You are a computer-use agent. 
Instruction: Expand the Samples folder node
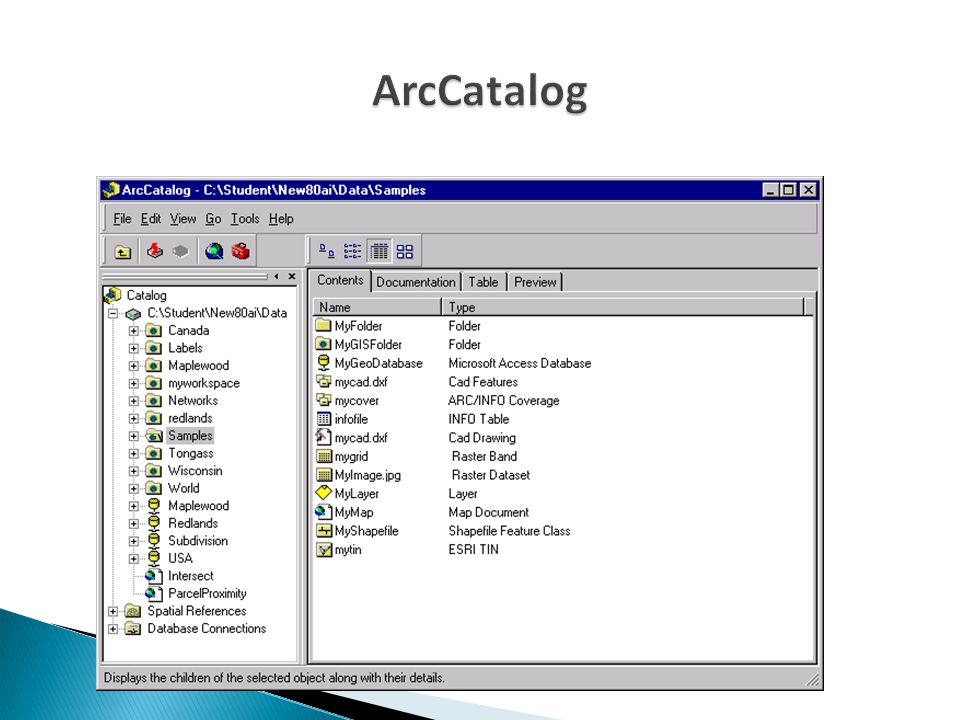click(133, 436)
